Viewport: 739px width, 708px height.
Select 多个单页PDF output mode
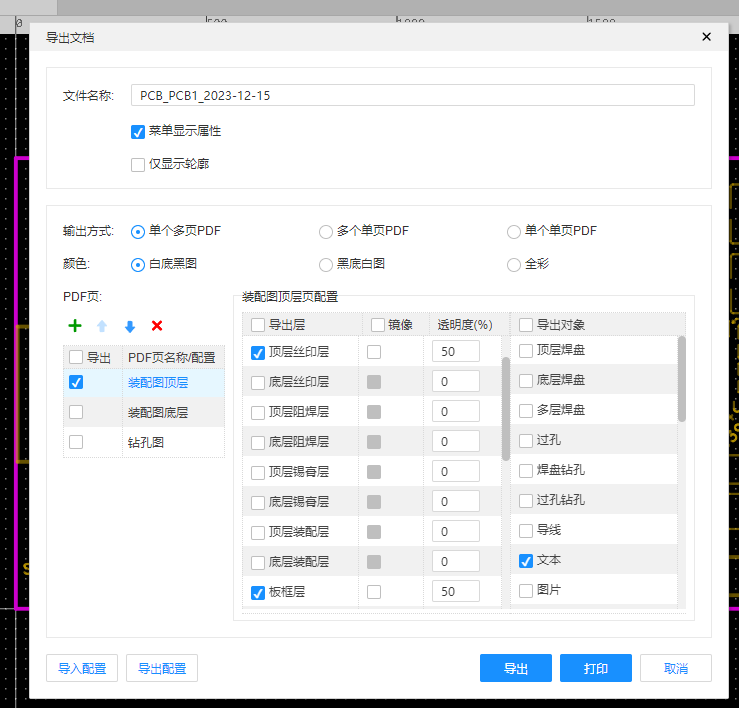326,232
